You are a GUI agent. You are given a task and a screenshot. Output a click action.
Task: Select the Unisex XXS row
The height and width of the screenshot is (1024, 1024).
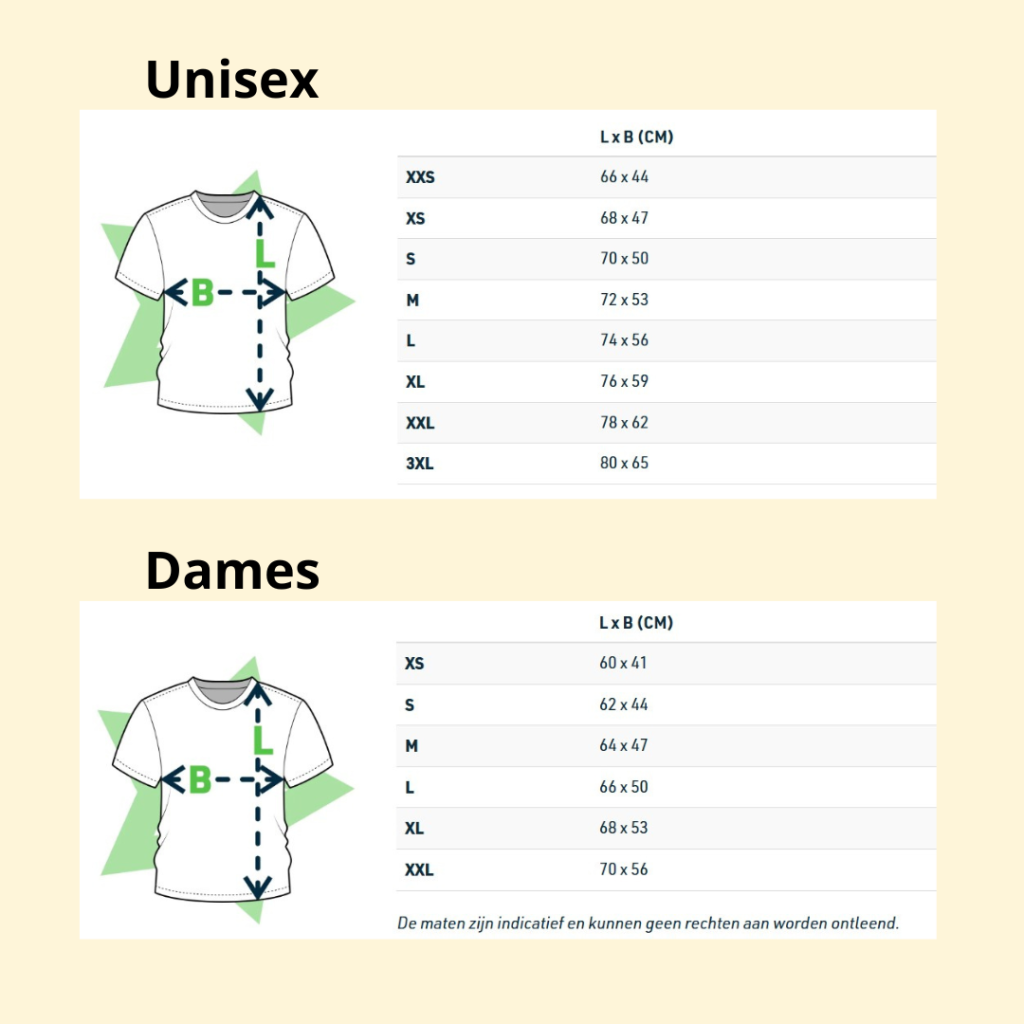click(666, 177)
